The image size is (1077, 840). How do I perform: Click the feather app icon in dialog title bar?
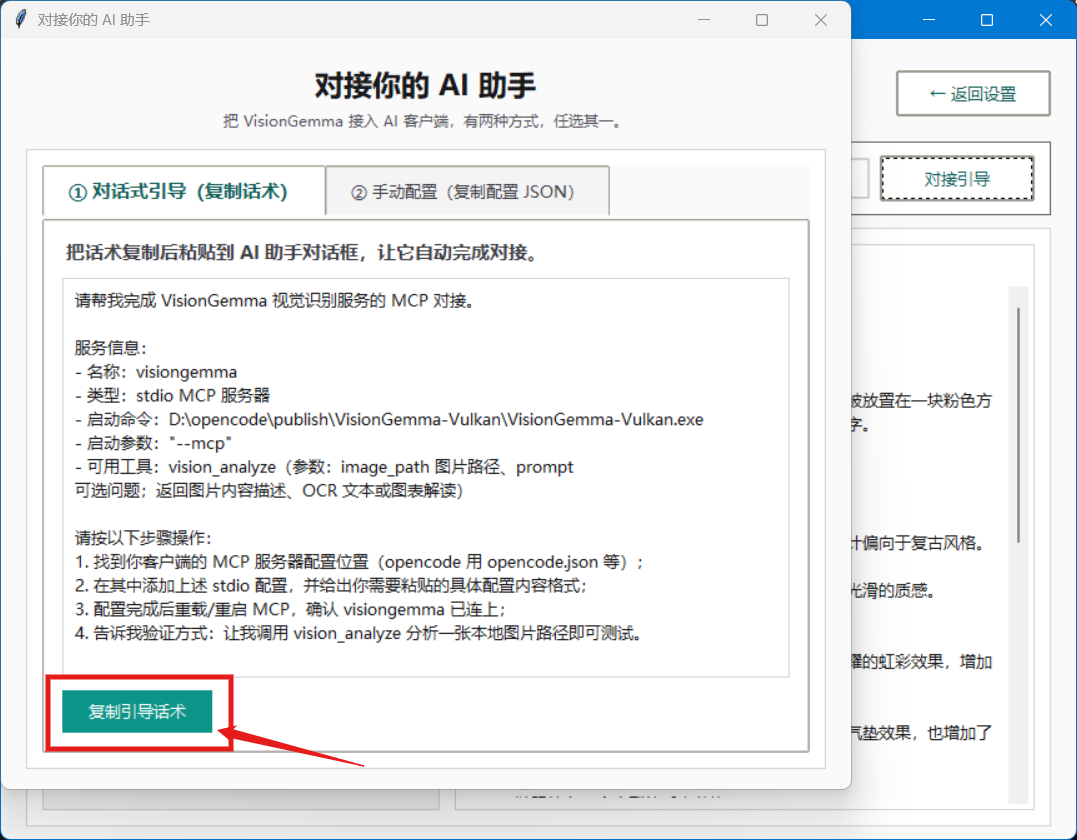pyautogui.click(x=21, y=19)
